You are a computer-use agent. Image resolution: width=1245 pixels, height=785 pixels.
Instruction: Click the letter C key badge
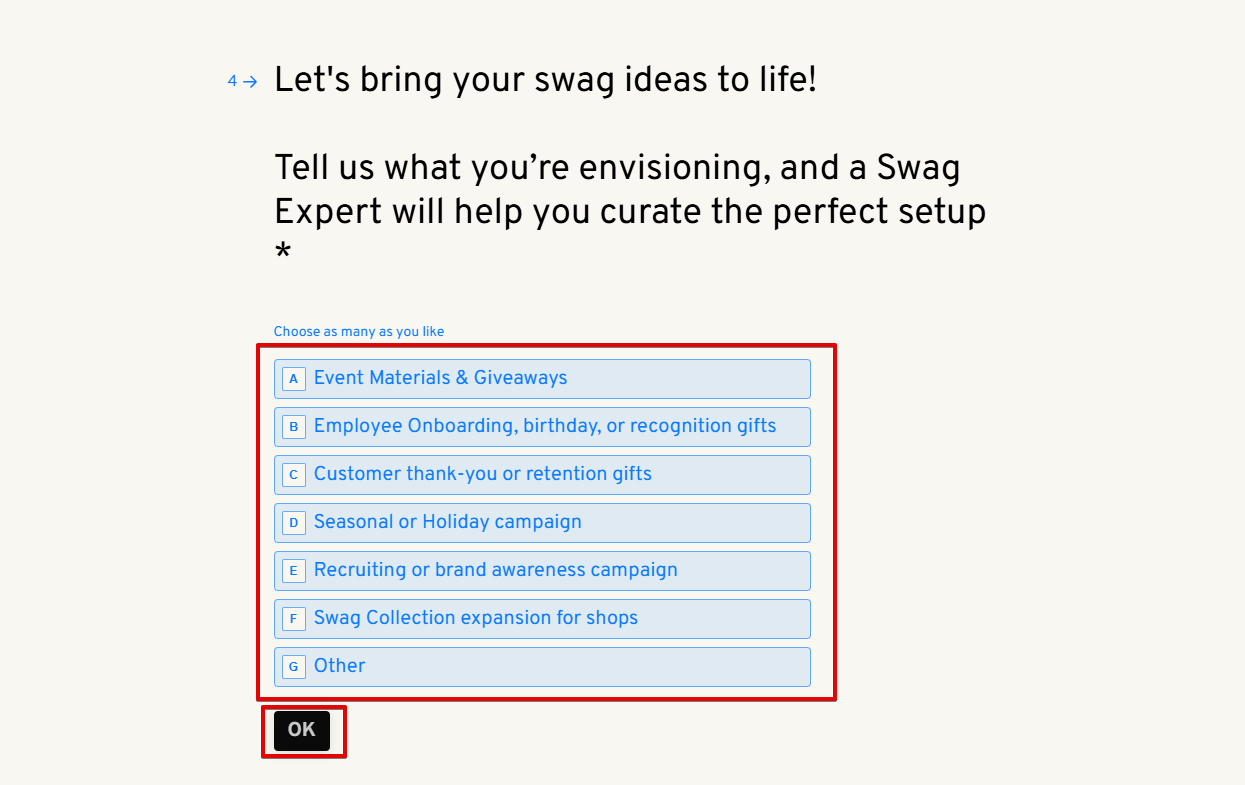coord(293,475)
